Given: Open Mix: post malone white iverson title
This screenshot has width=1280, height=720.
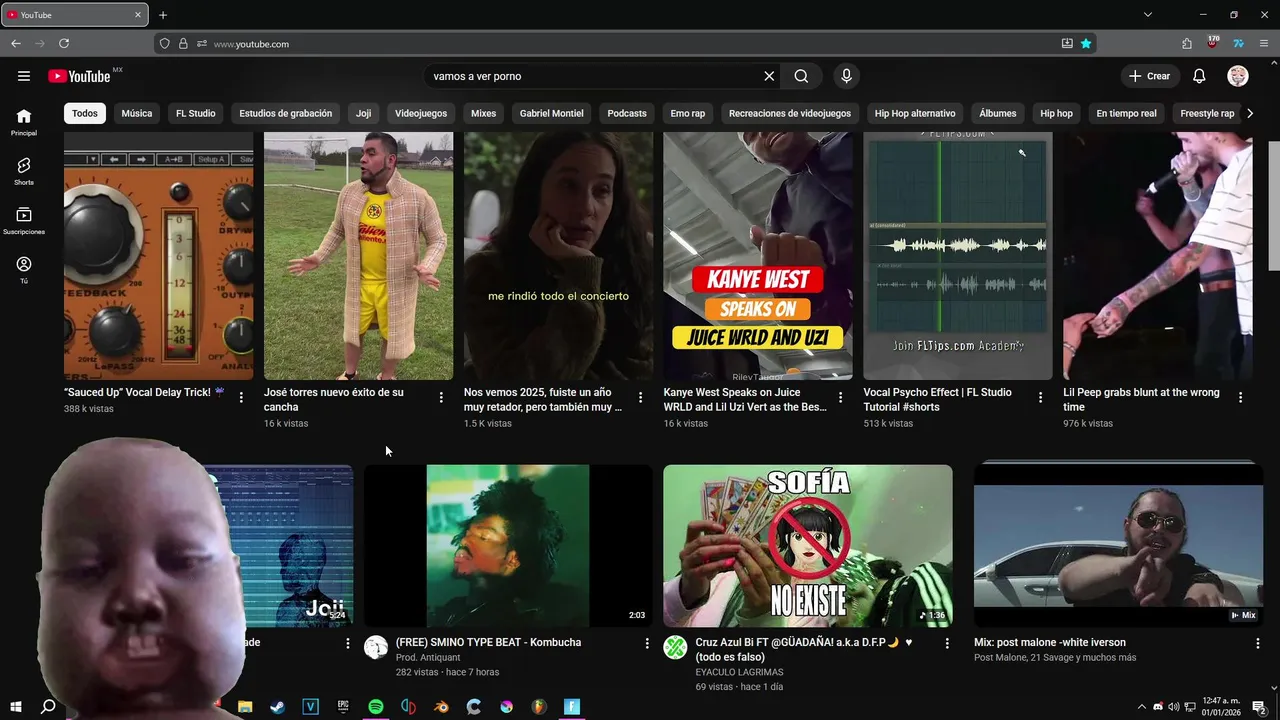Looking at the screenshot, I should click(x=1050, y=643).
